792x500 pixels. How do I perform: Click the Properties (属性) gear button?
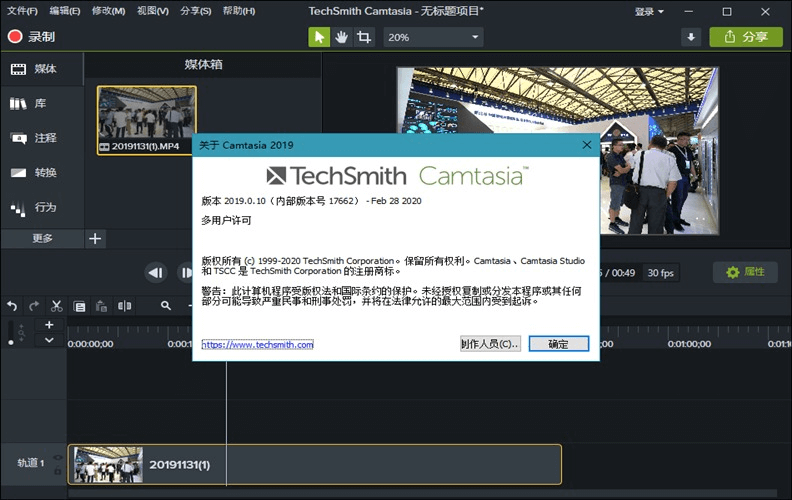click(745, 272)
